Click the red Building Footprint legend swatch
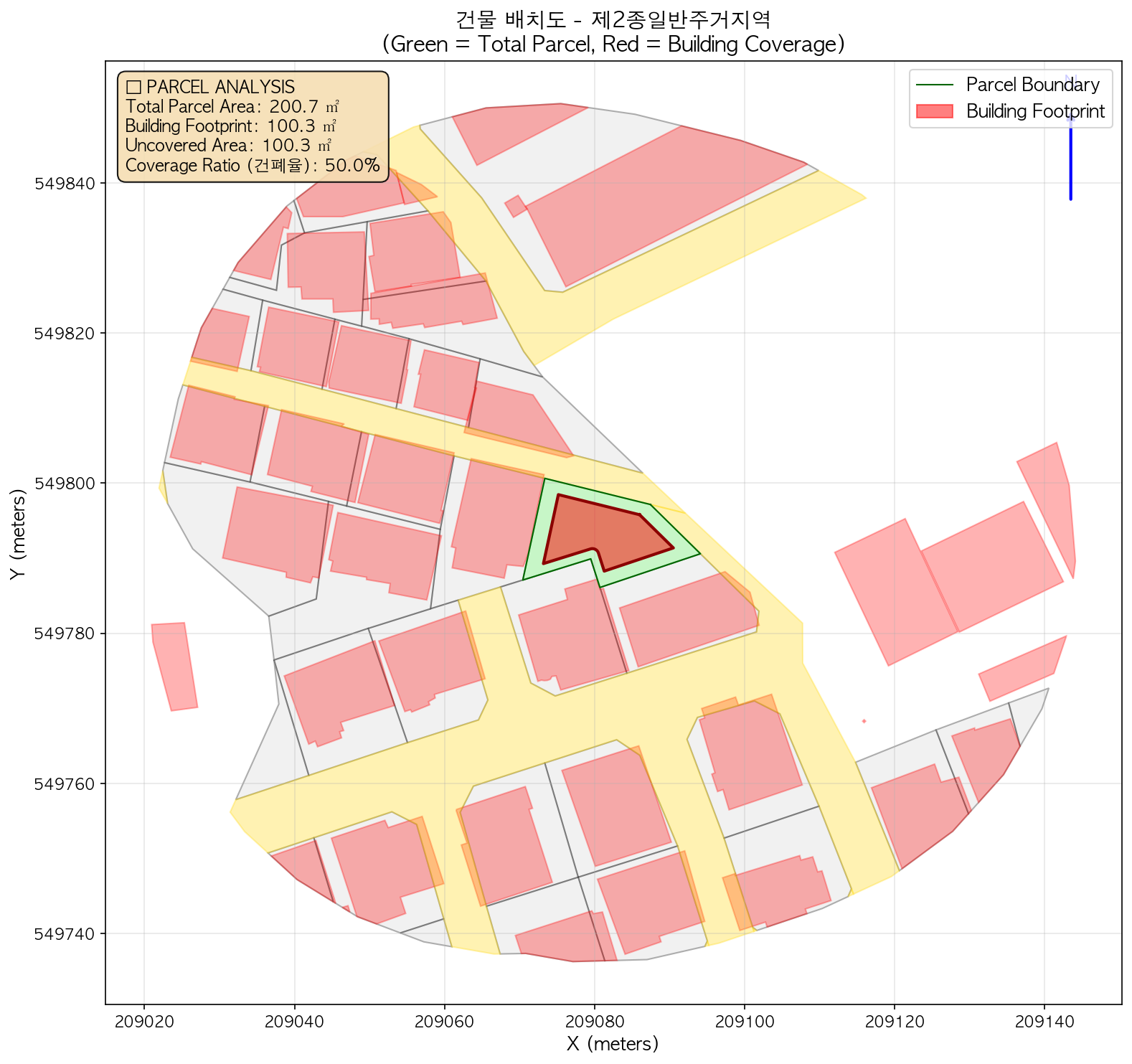 click(x=934, y=112)
